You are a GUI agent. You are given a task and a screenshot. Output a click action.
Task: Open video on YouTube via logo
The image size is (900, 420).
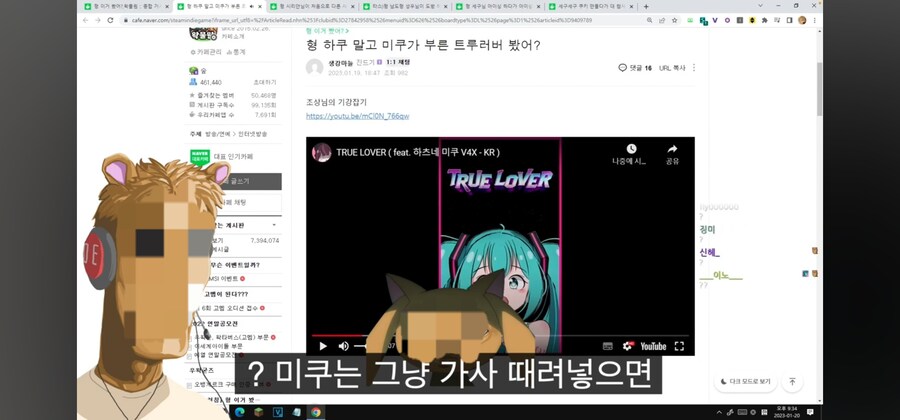click(653, 346)
